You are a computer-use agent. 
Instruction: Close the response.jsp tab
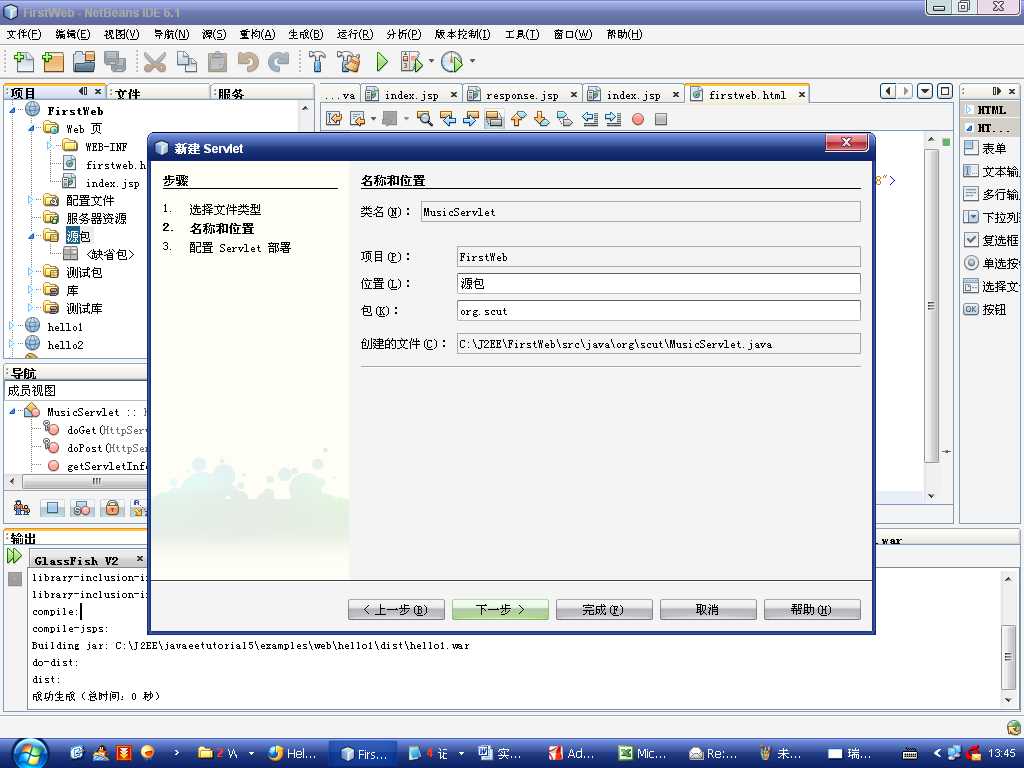tap(573, 95)
